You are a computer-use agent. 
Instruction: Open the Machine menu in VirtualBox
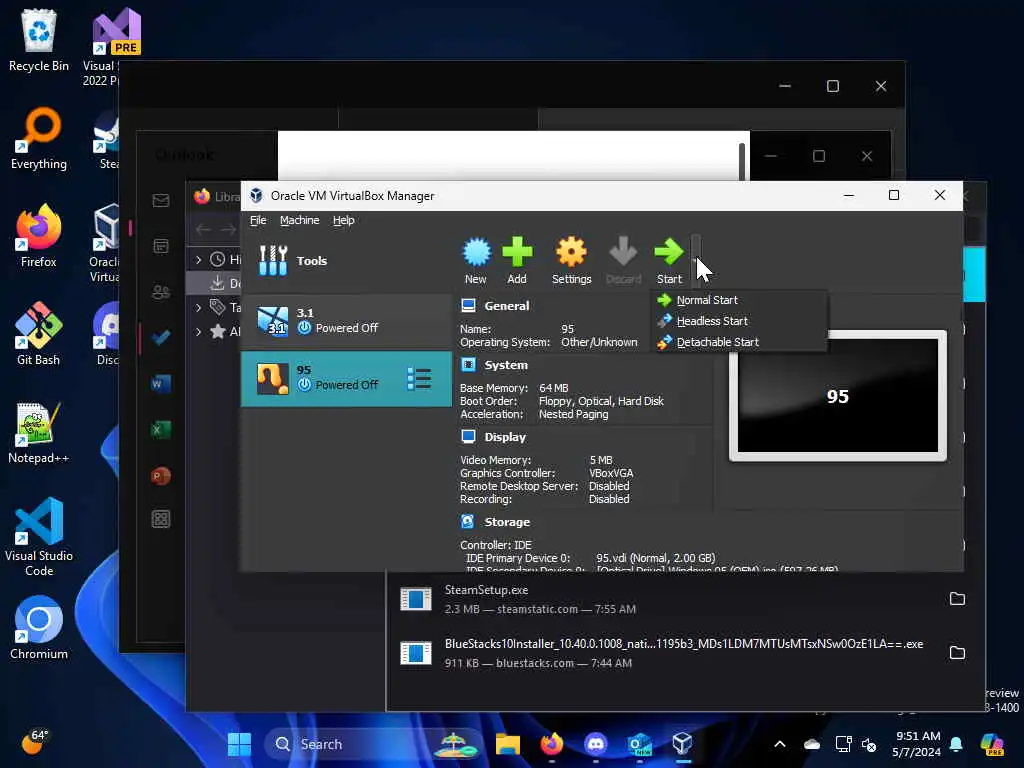[300, 220]
